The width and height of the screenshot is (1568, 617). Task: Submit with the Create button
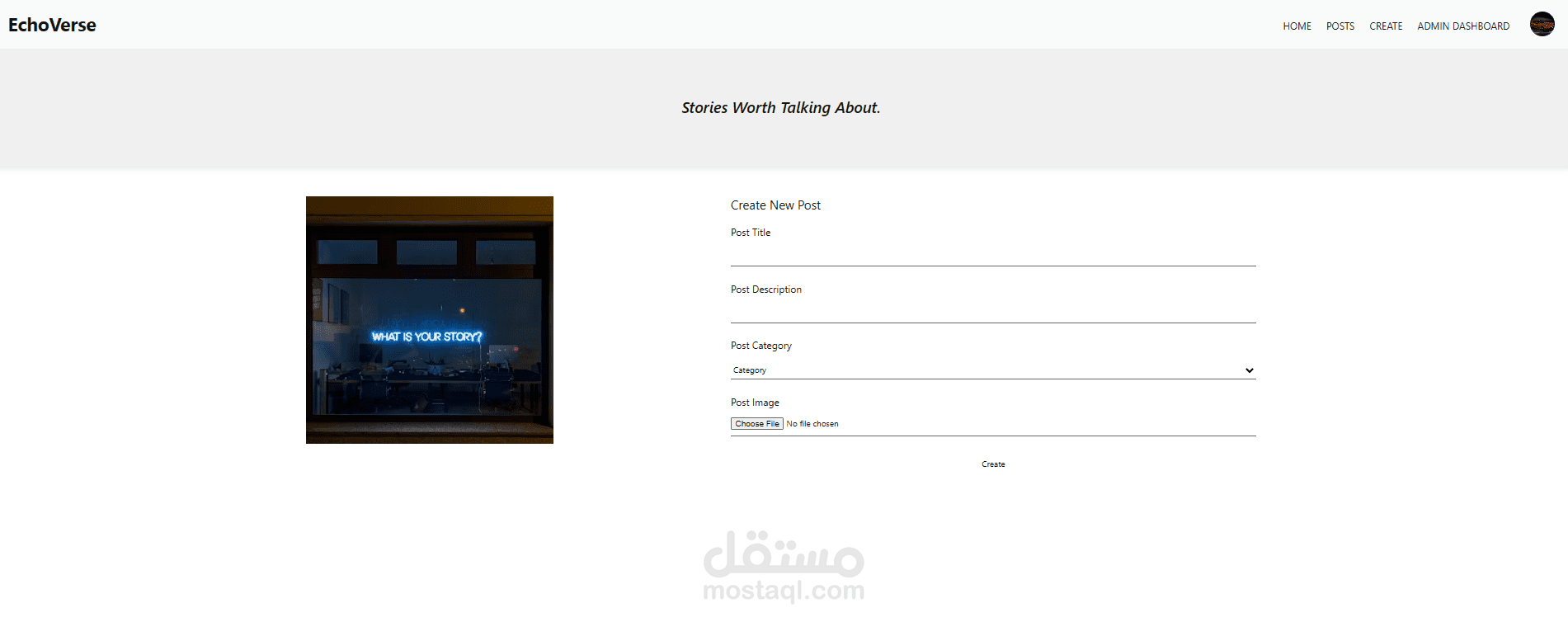(993, 464)
